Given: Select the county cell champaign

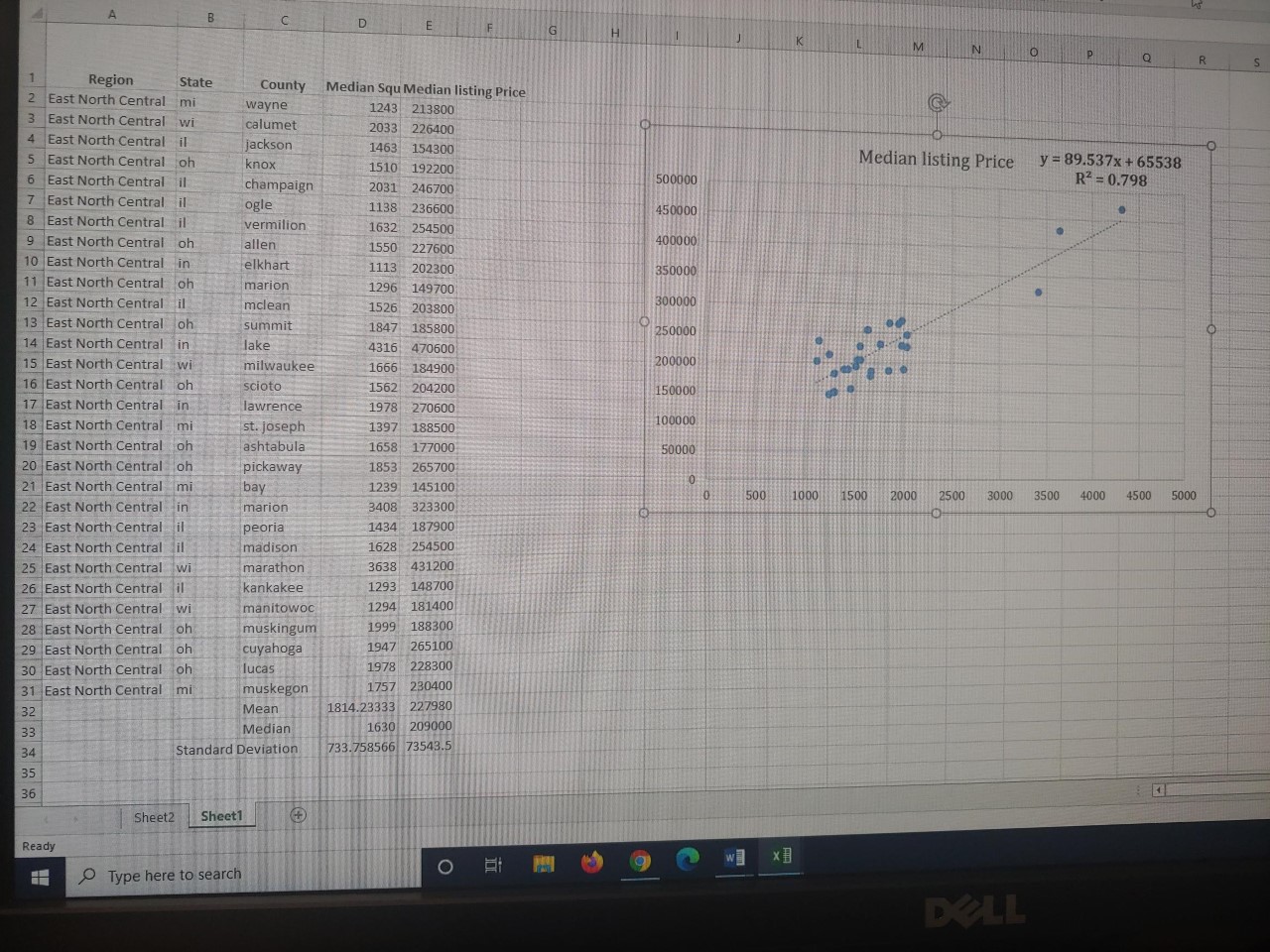Looking at the screenshot, I should (279, 184).
